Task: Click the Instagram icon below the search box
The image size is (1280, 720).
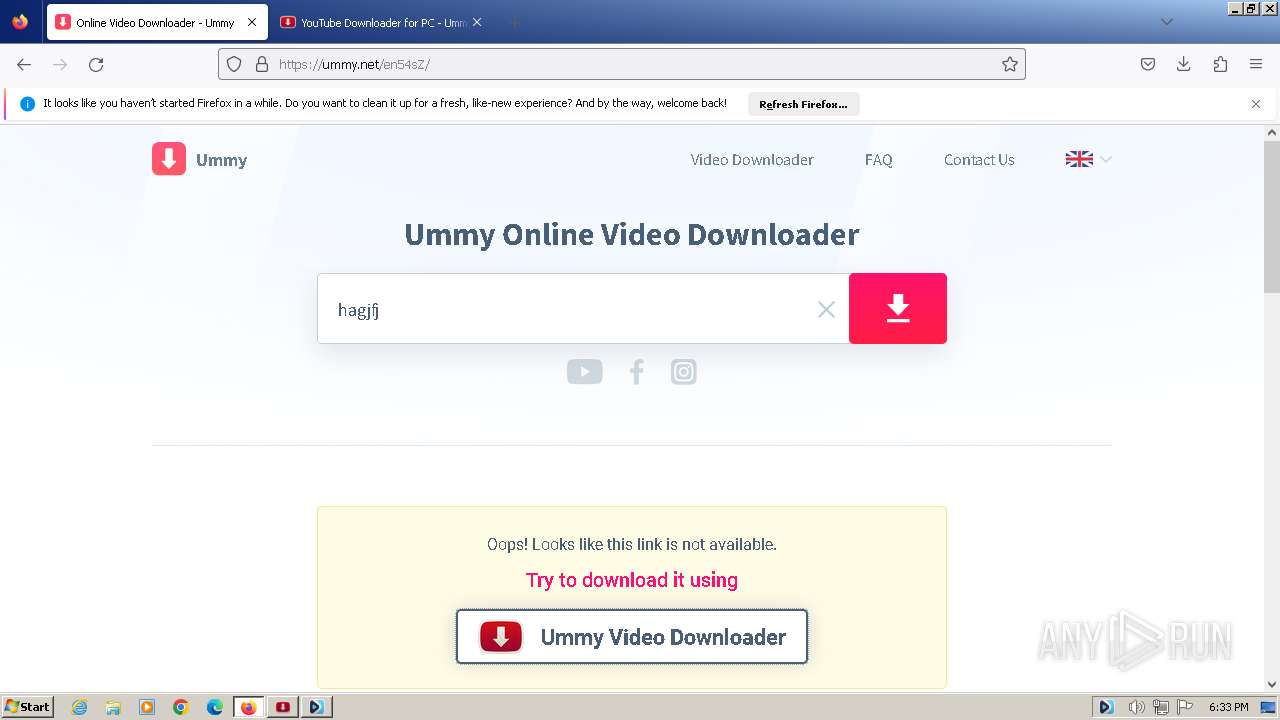Action: point(684,372)
